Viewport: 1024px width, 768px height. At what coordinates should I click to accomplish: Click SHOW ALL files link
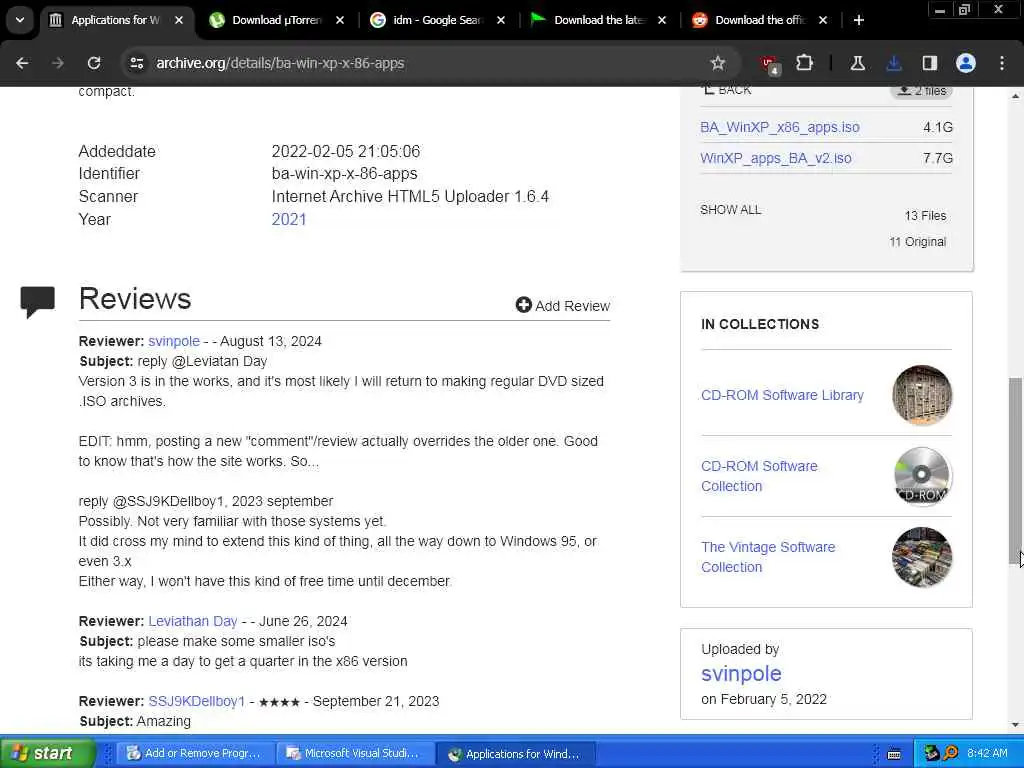coord(731,210)
